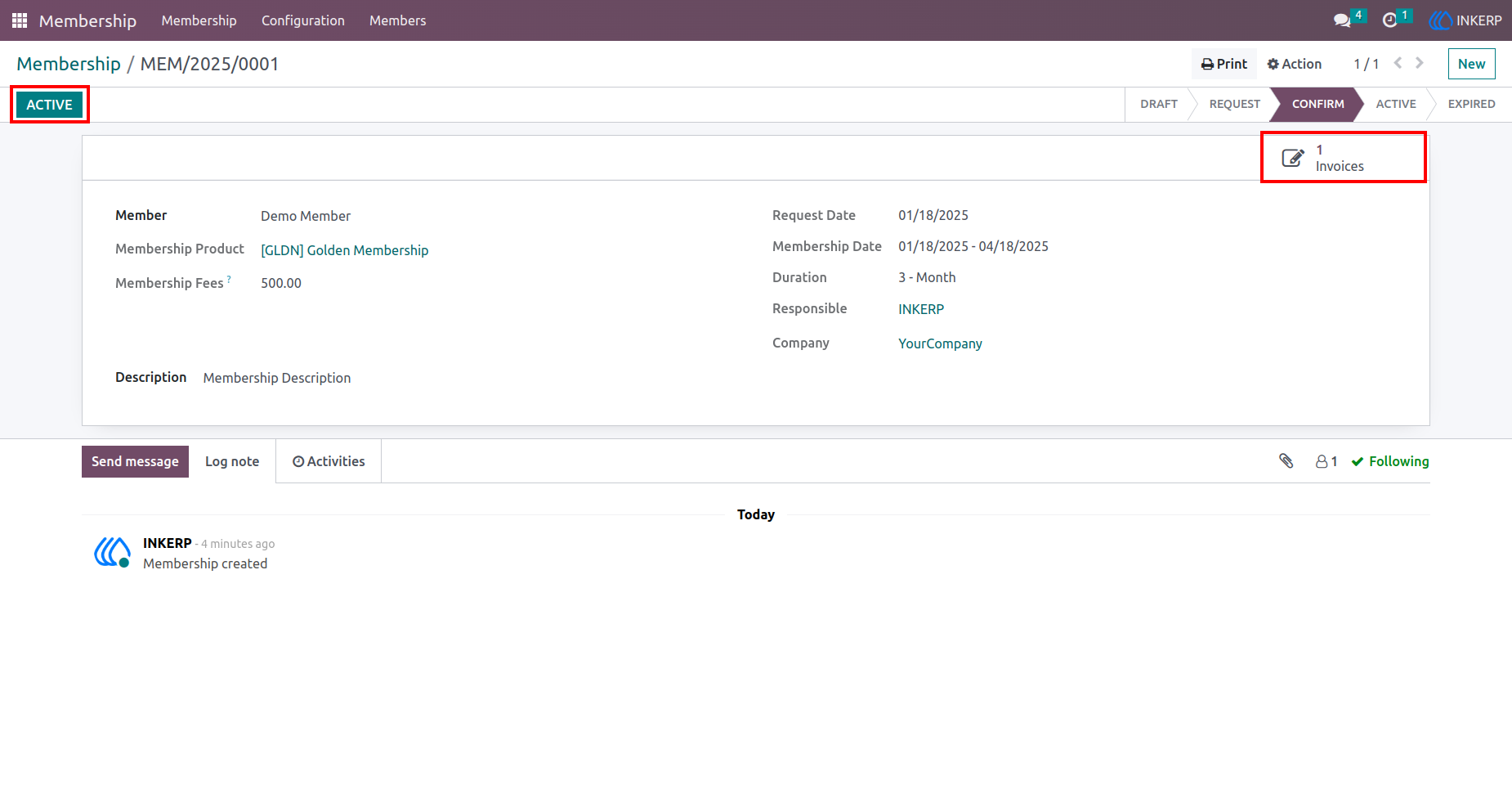Go to next record arrow

[1420, 63]
